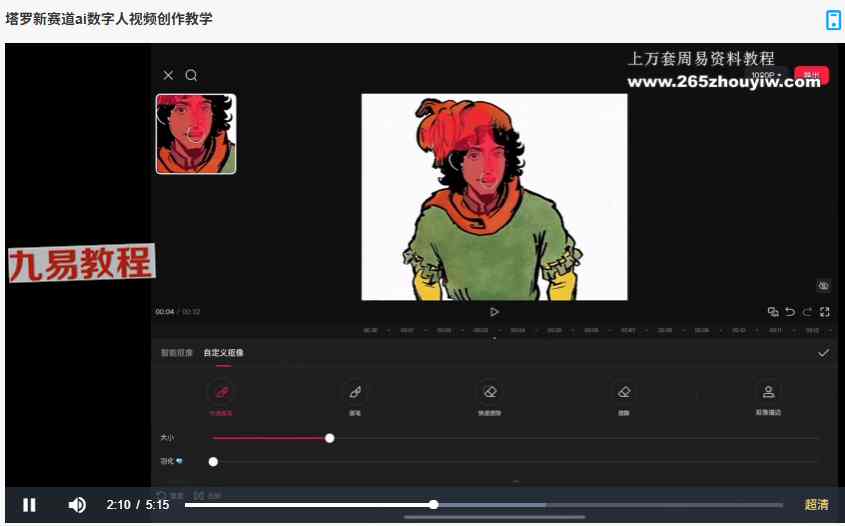Image resolution: width=845 pixels, height=526 pixels.
Task: Open the mobile phone icon at top right
Action: 832,20
